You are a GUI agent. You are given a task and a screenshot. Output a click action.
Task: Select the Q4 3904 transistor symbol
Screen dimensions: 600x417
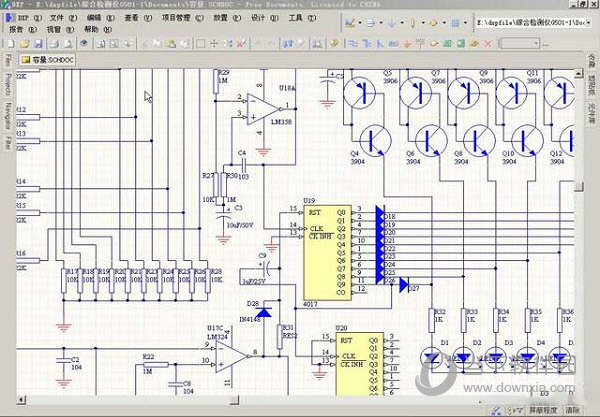(x=375, y=140)
